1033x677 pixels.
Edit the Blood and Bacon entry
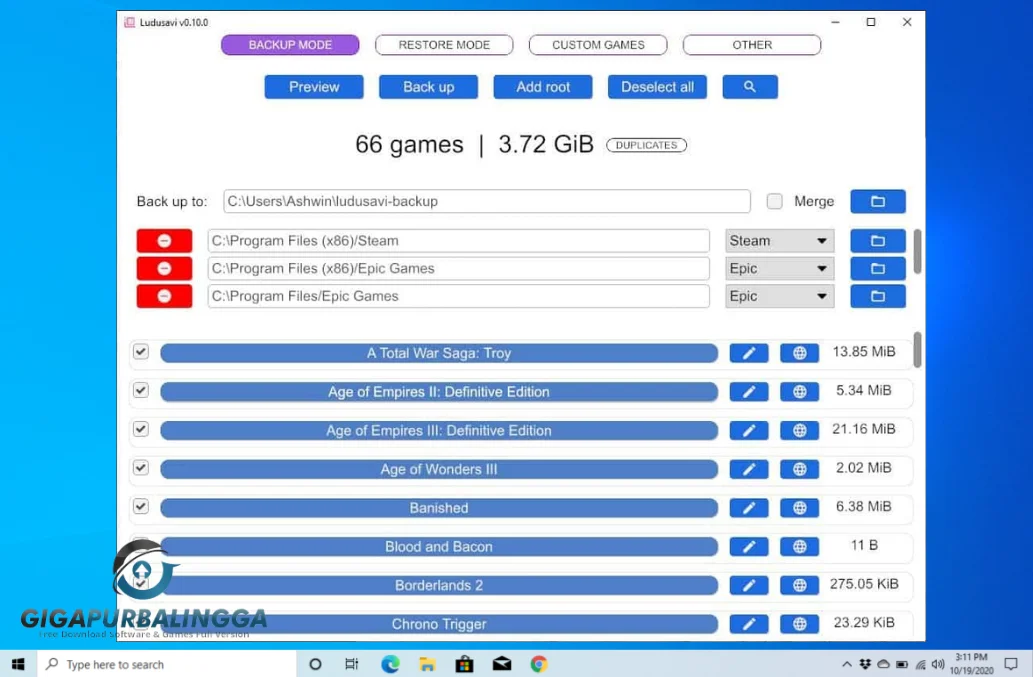[x=748, y=547]
